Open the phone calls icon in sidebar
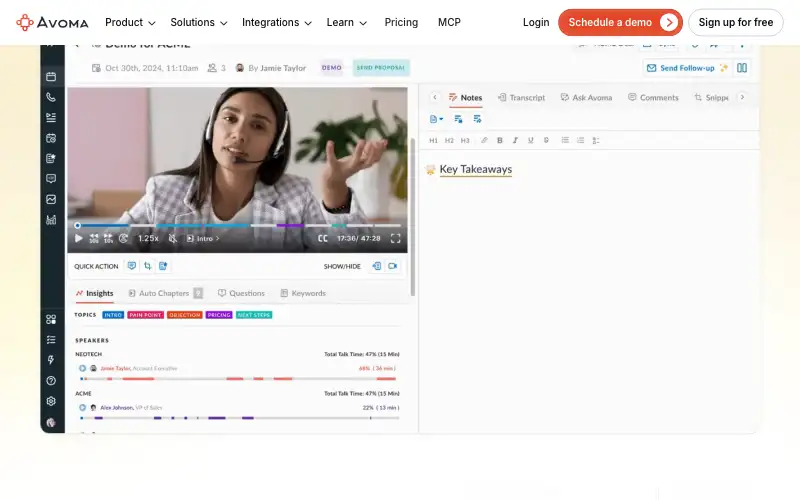This screenshot has height=500, width=800. [x=51, y=97]
